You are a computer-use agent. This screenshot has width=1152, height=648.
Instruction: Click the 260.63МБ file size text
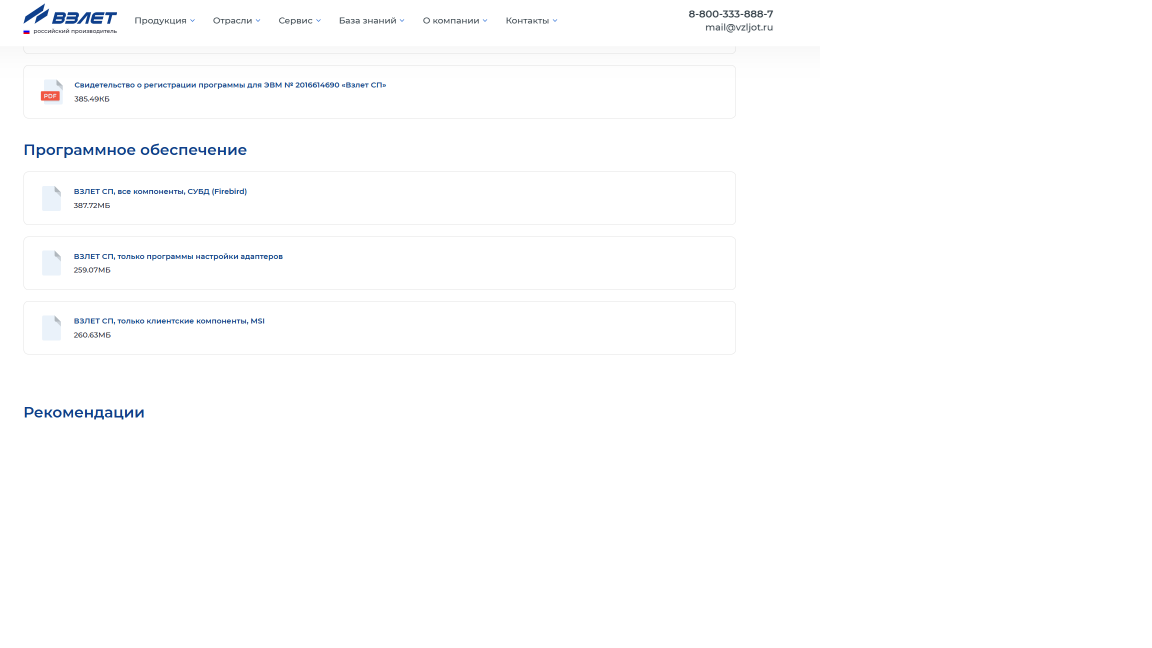pos(92,335)
